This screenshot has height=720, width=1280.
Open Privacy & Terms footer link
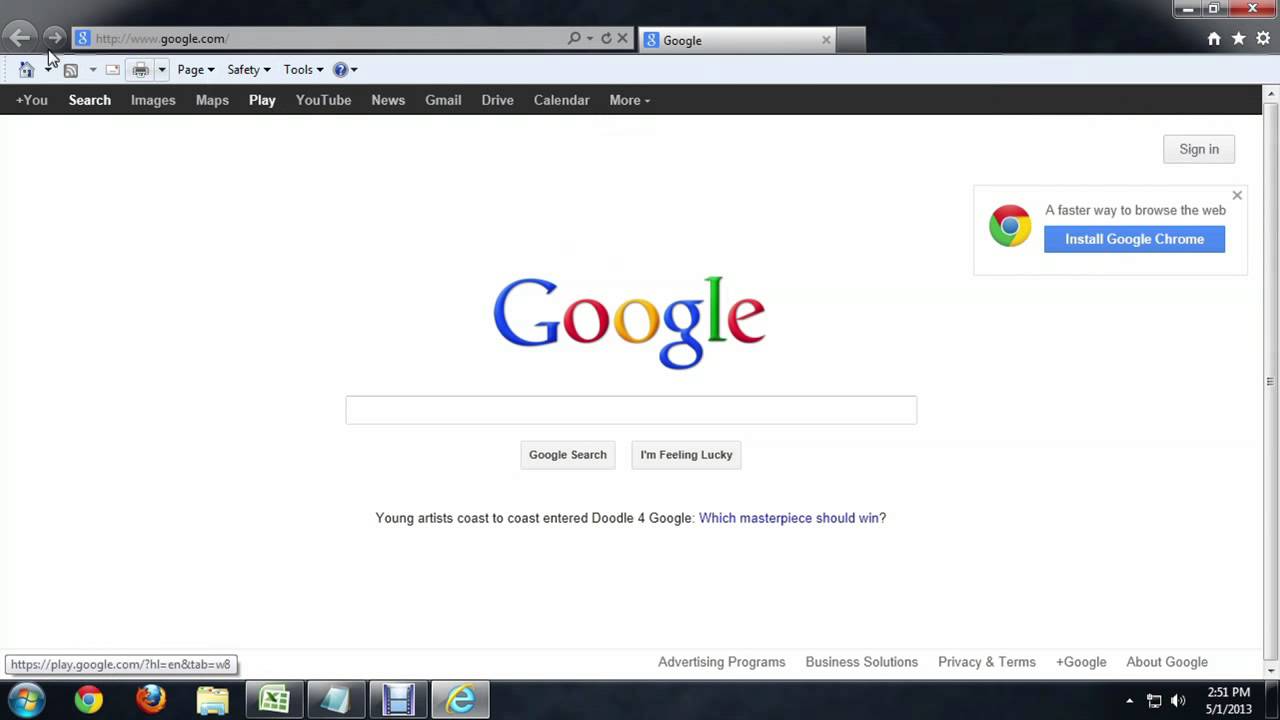tap(987, 662)
